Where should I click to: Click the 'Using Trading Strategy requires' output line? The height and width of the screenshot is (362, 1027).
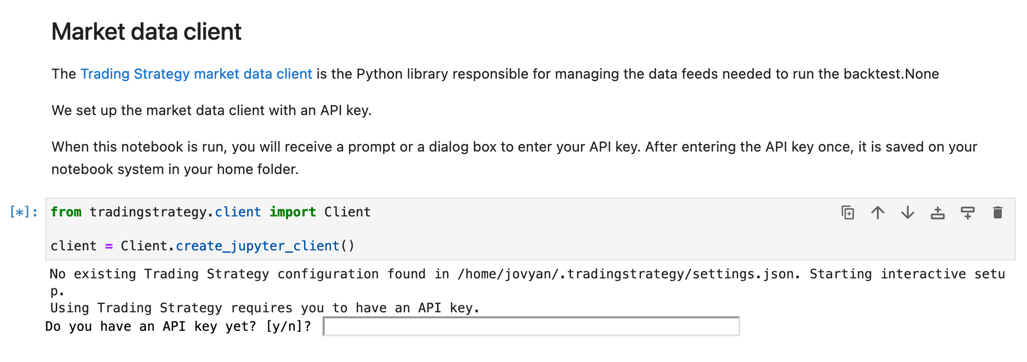[265, 308]
